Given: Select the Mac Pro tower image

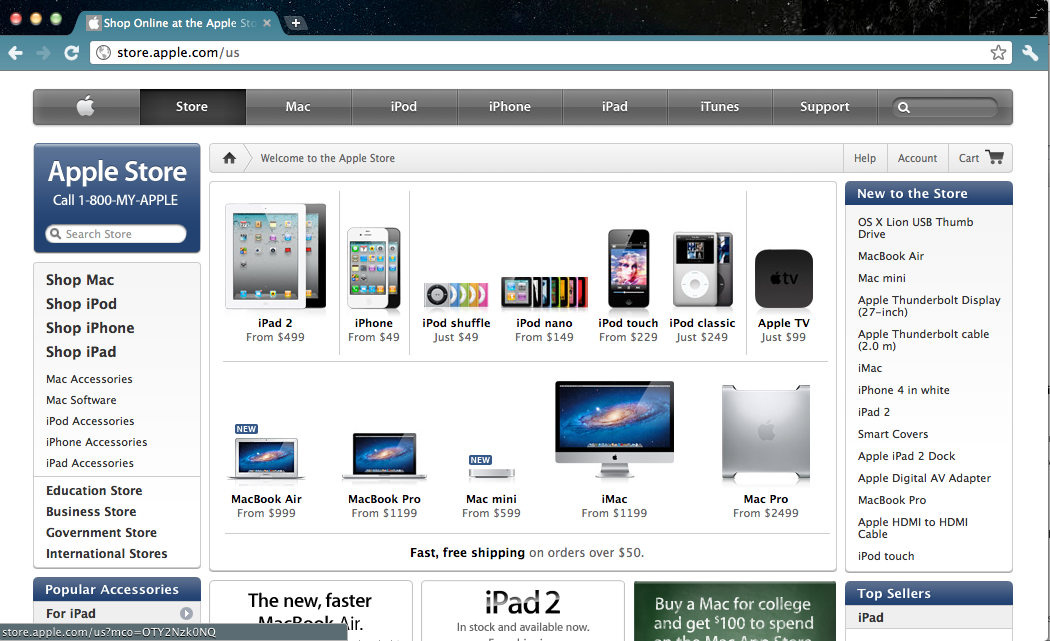Looking at the screenshot, I should pyautogui.click(x=766, y=433).
